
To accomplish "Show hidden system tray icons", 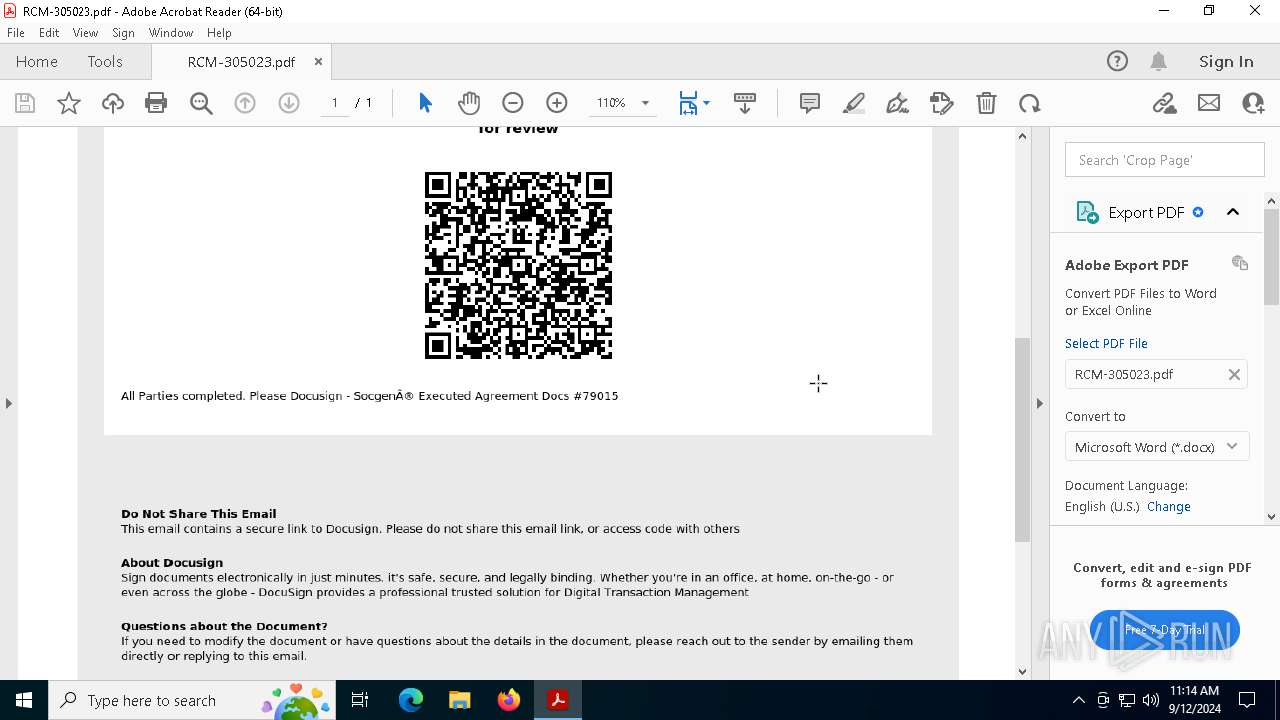I will (x=1078, y=700).
